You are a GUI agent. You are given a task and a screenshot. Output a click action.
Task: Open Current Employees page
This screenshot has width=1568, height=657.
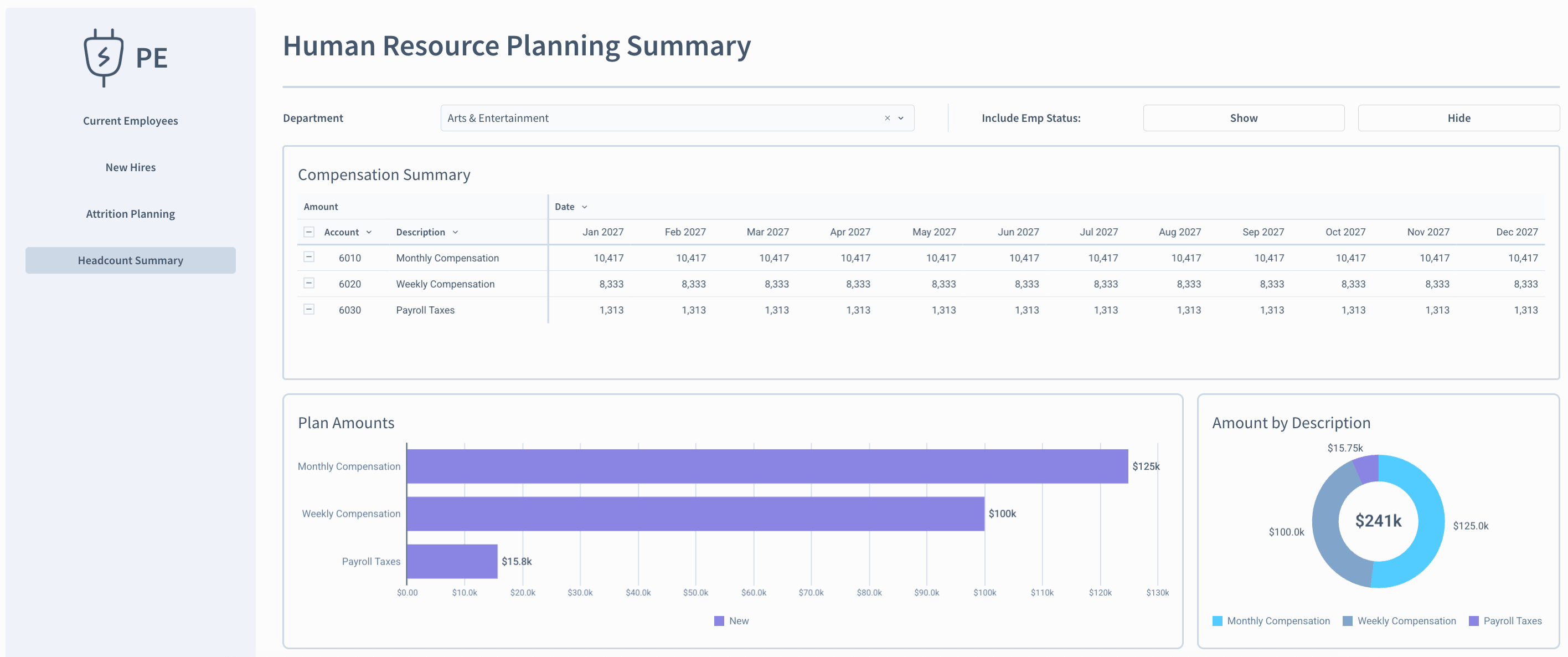coord(130,121)
